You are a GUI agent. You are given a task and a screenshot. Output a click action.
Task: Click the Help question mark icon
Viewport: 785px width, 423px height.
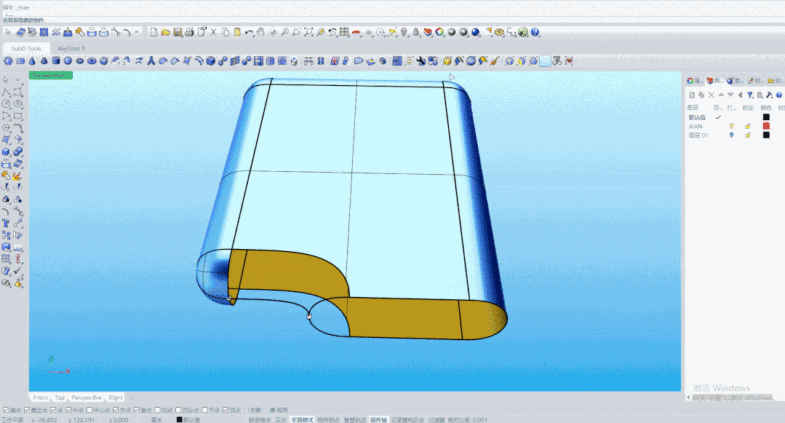point(536,33)
